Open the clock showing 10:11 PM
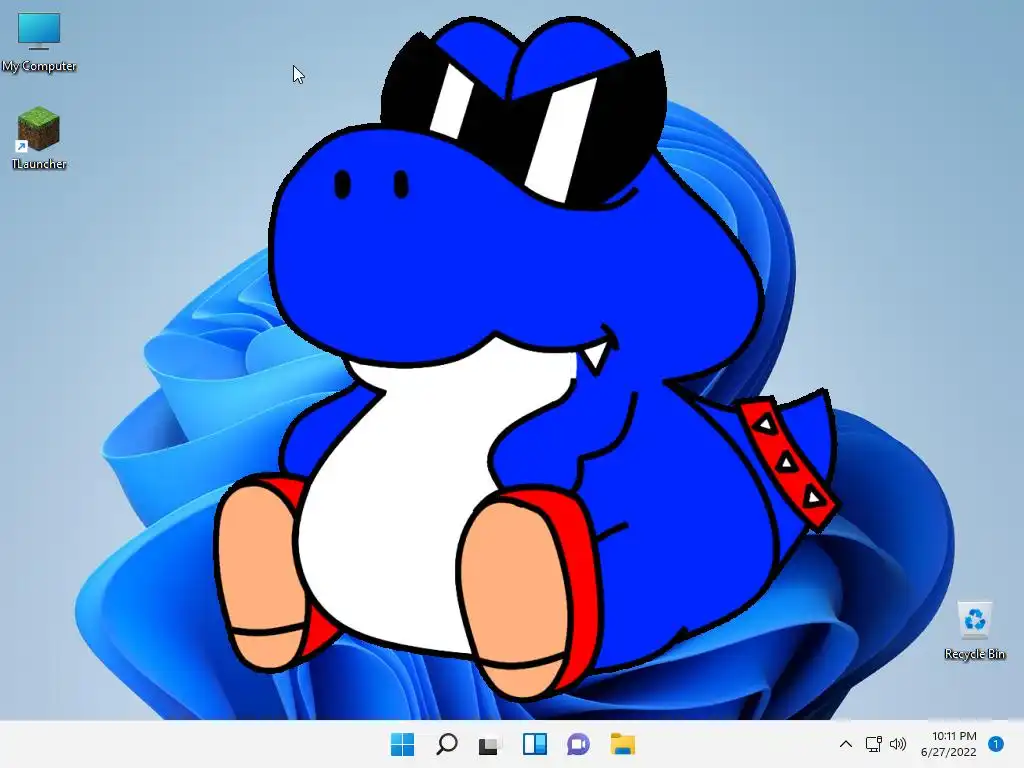 coord(954,736)
